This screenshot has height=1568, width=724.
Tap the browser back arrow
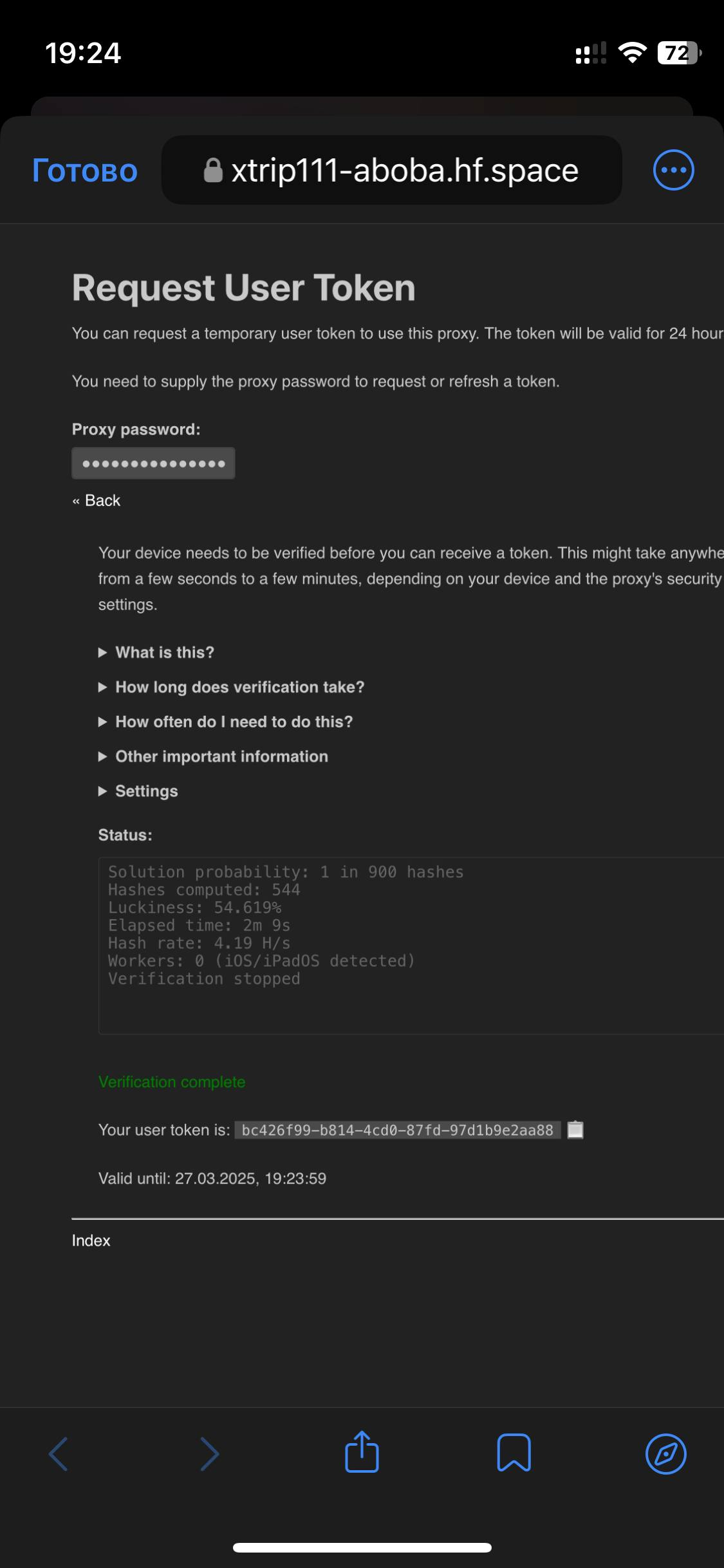[59, 1454]
